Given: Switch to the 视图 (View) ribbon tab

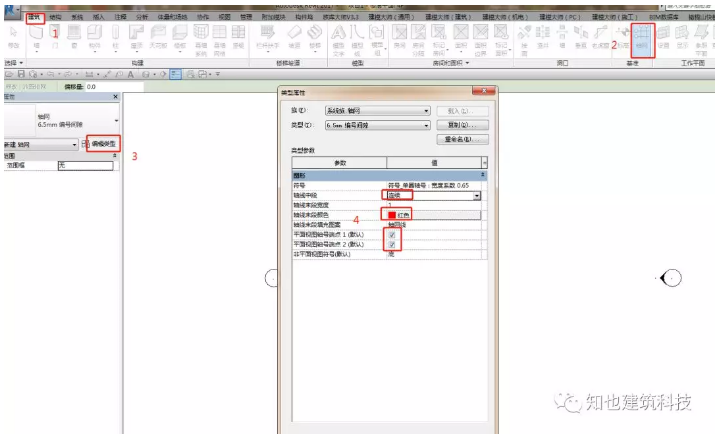Looking at the screenshot, I should coord(224,17).
